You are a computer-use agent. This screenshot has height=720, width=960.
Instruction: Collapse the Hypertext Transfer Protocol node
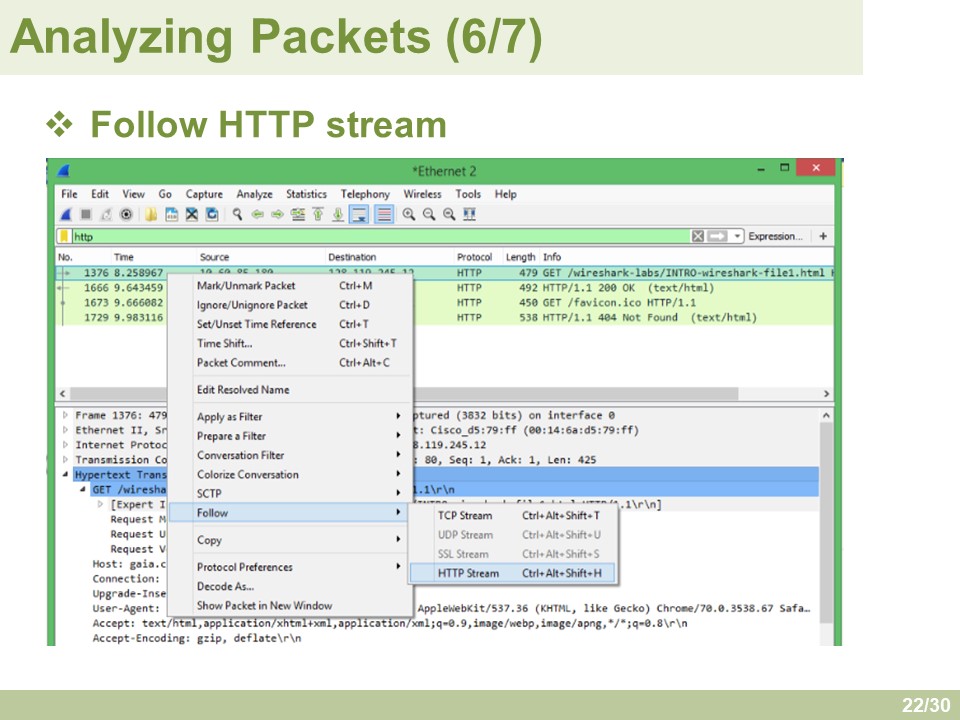pos(66,475)
